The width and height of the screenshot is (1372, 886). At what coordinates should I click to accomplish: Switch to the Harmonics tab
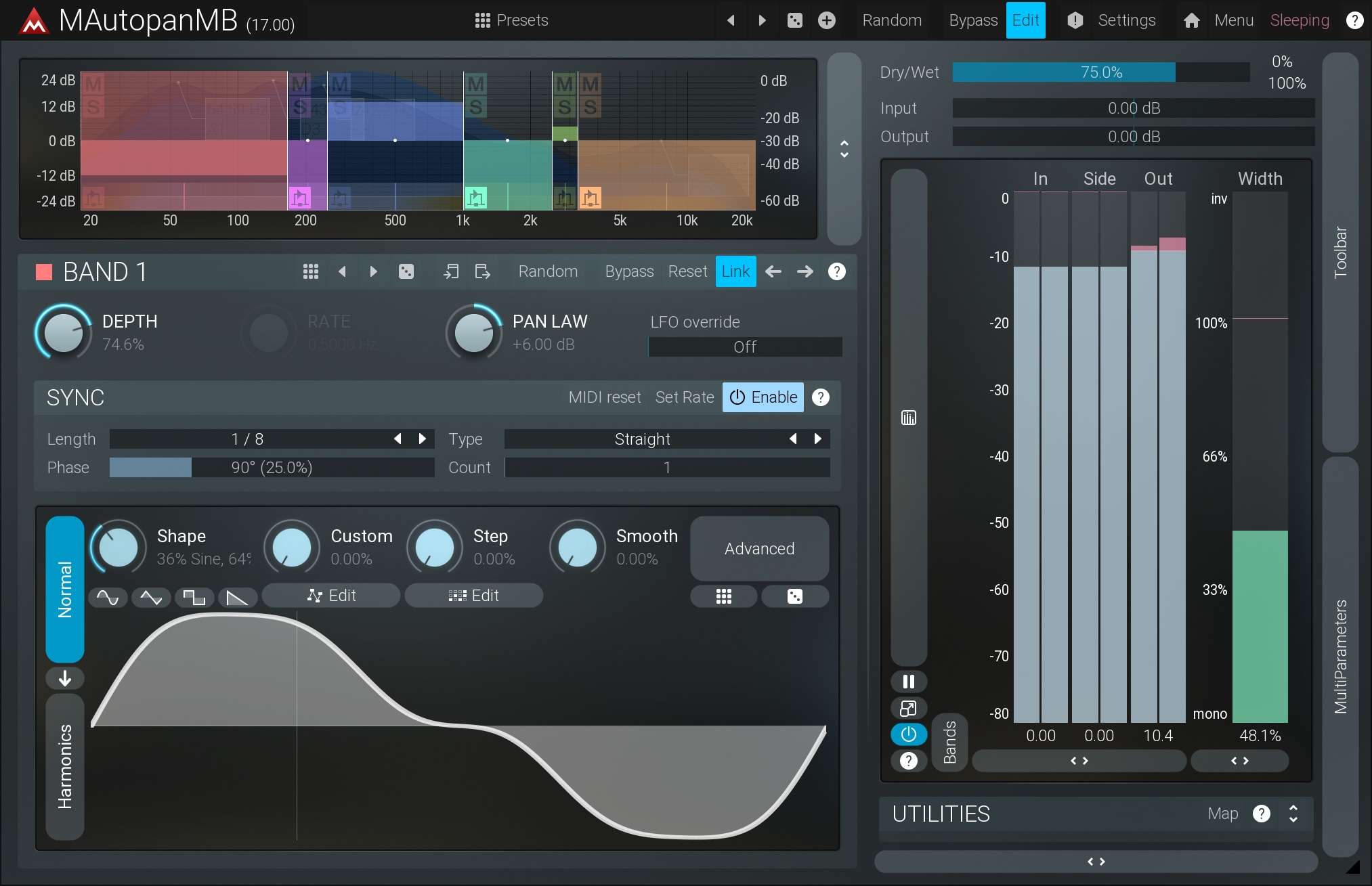(x=65, y=766)
